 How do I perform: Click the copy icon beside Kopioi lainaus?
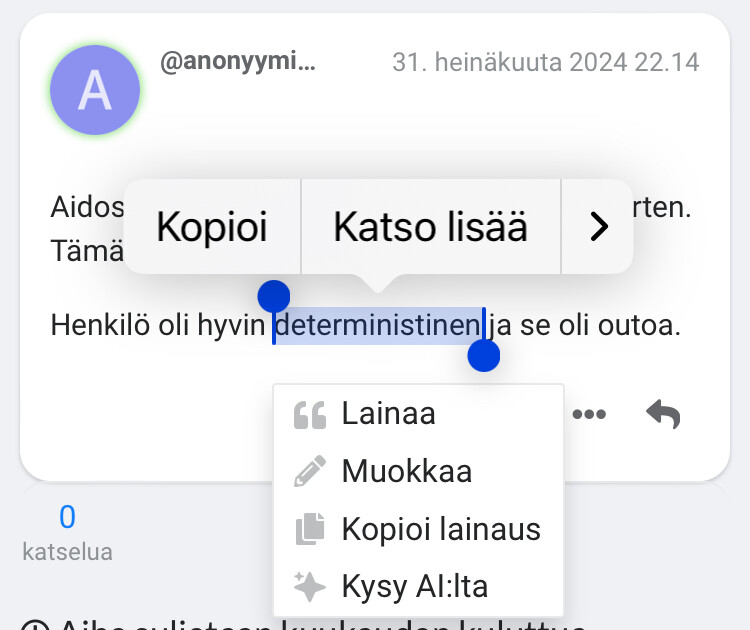pyautogui.click(x=310, y=529)
